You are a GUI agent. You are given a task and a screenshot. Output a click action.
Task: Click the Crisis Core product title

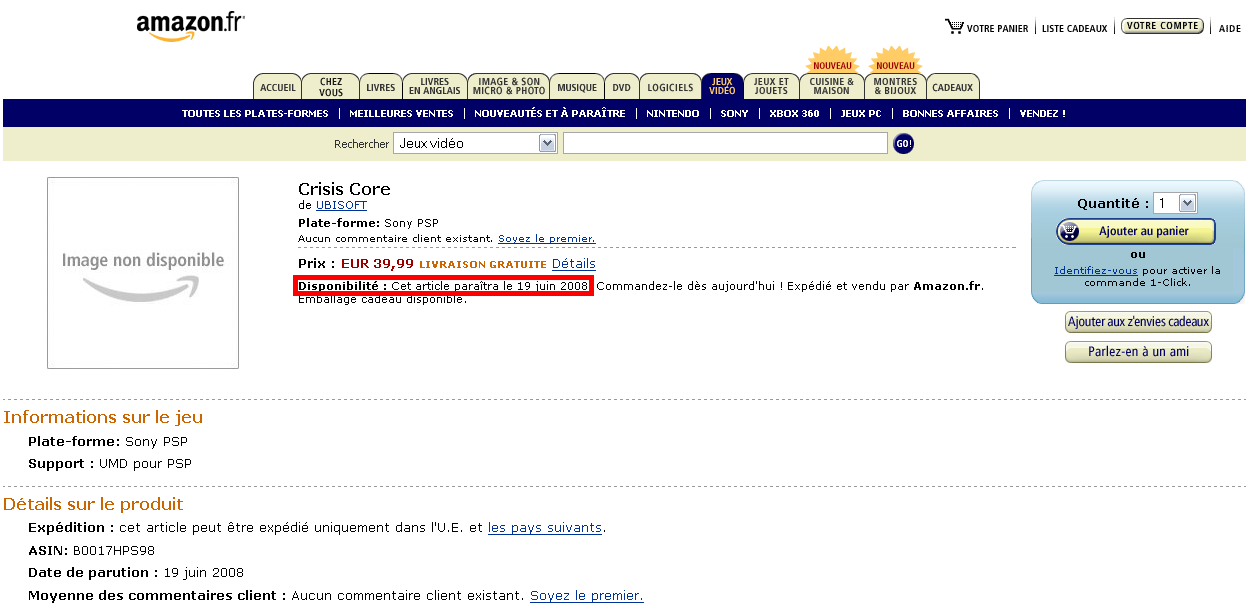344,189
